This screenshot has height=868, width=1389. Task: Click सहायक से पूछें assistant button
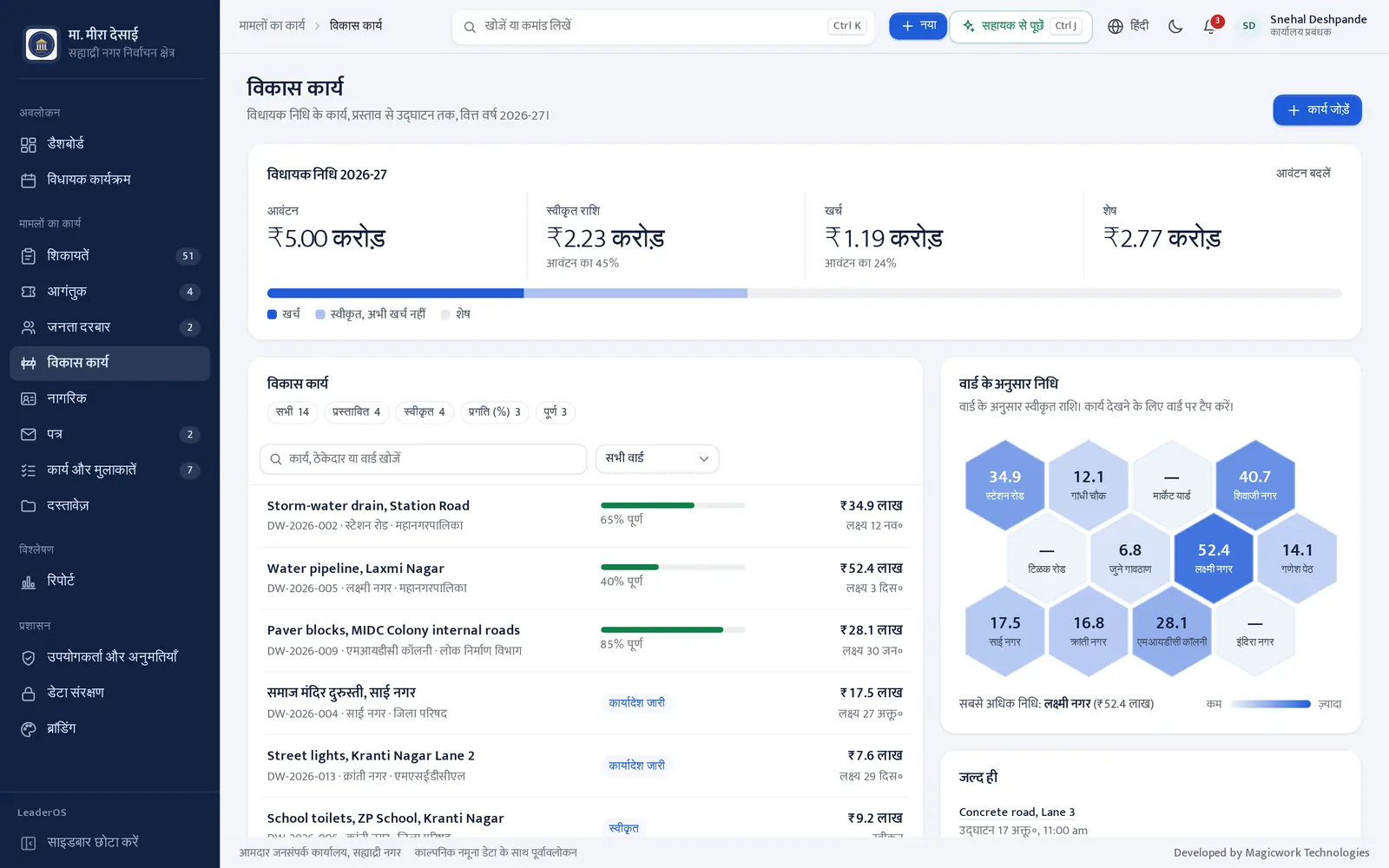click(x=1021, y=26)
